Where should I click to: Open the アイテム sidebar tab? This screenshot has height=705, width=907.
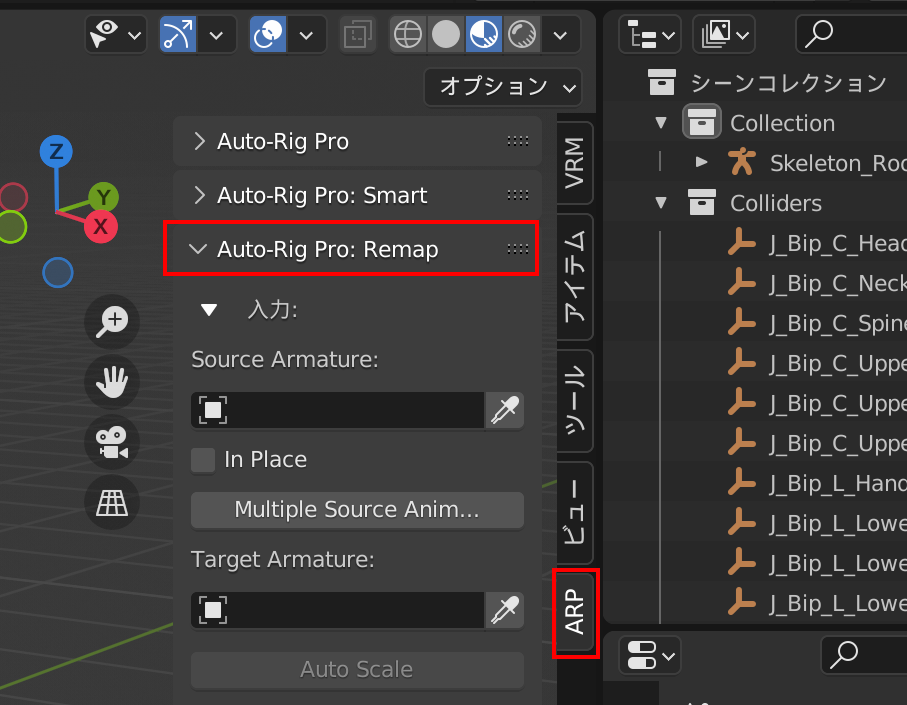click(574, 276)
